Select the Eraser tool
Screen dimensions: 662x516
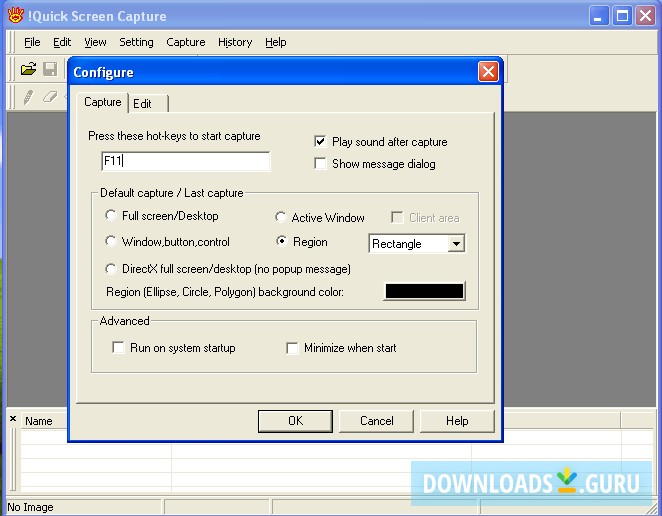pyautogui.click(x=50, y=97)
